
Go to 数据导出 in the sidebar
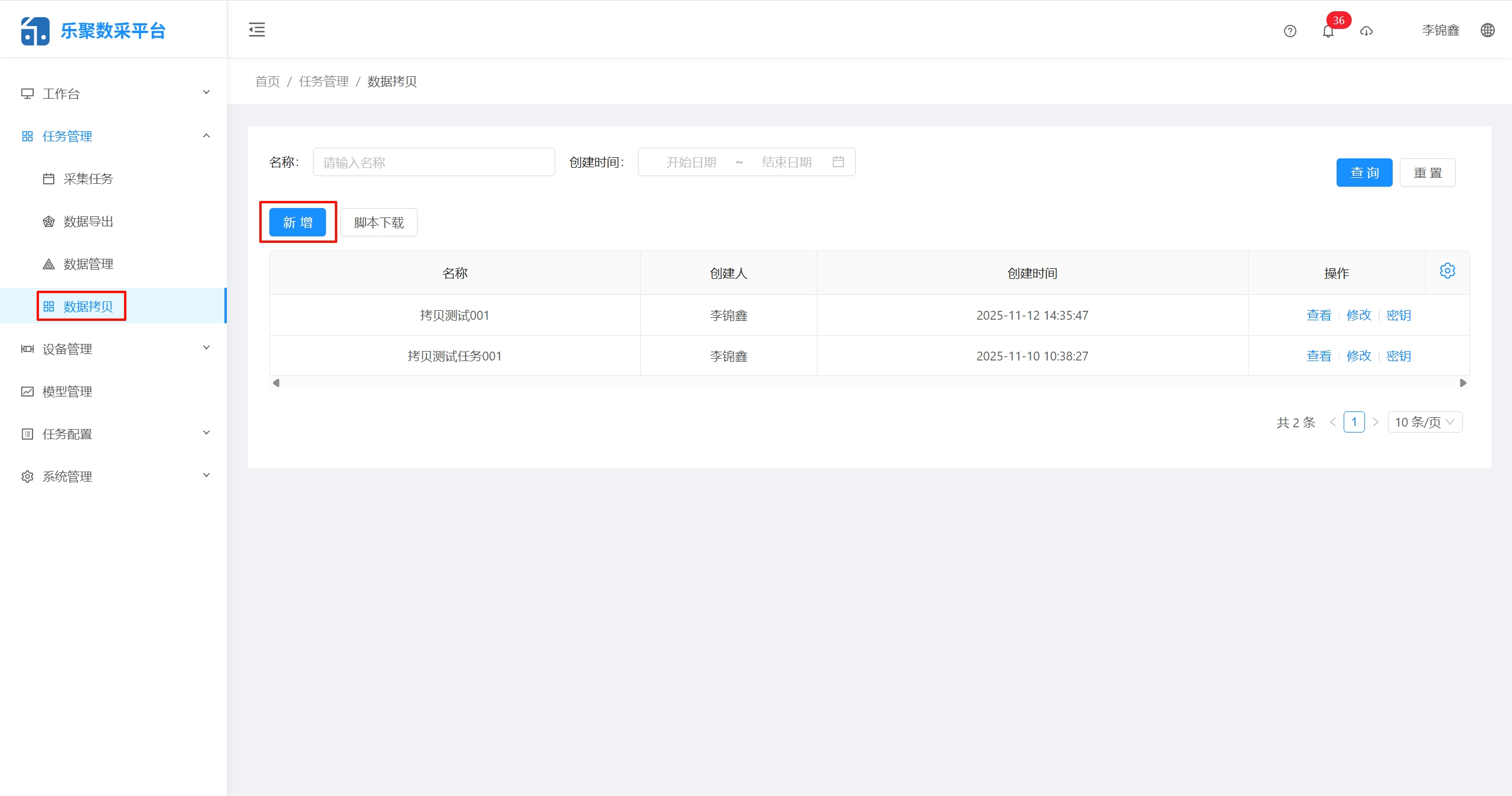(88, 221)
